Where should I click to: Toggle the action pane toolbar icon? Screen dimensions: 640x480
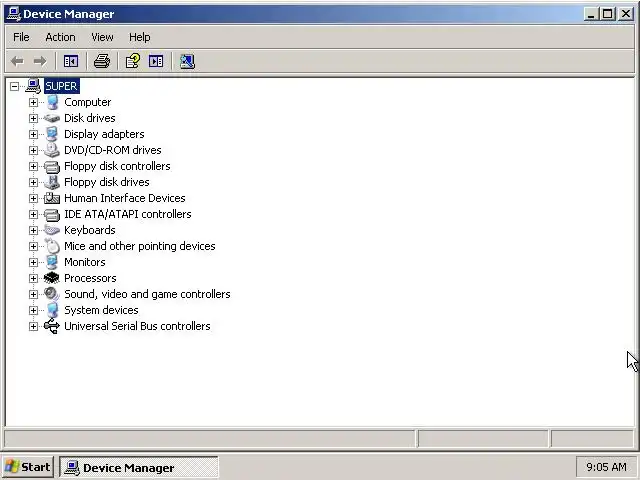click(x=156, y=61)
